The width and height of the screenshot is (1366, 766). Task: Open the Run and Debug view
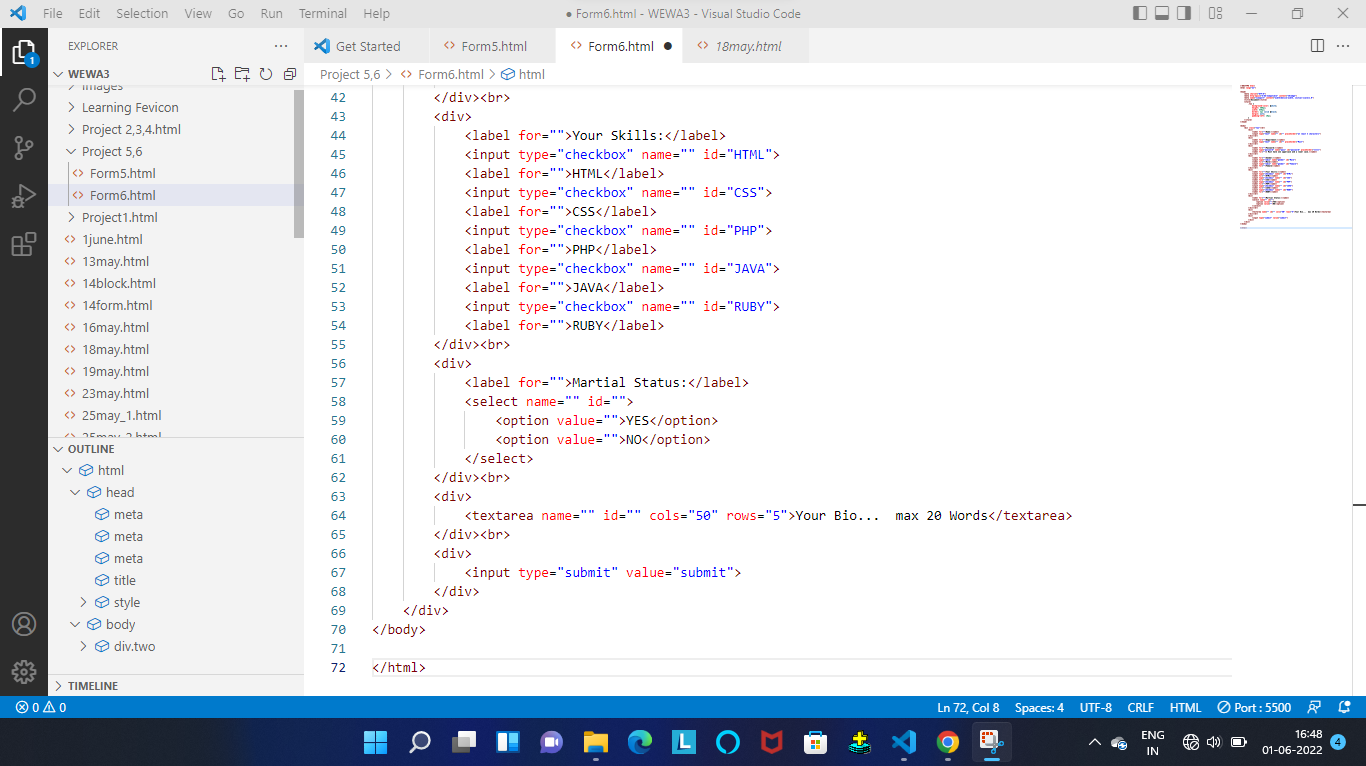click(24, 196)
